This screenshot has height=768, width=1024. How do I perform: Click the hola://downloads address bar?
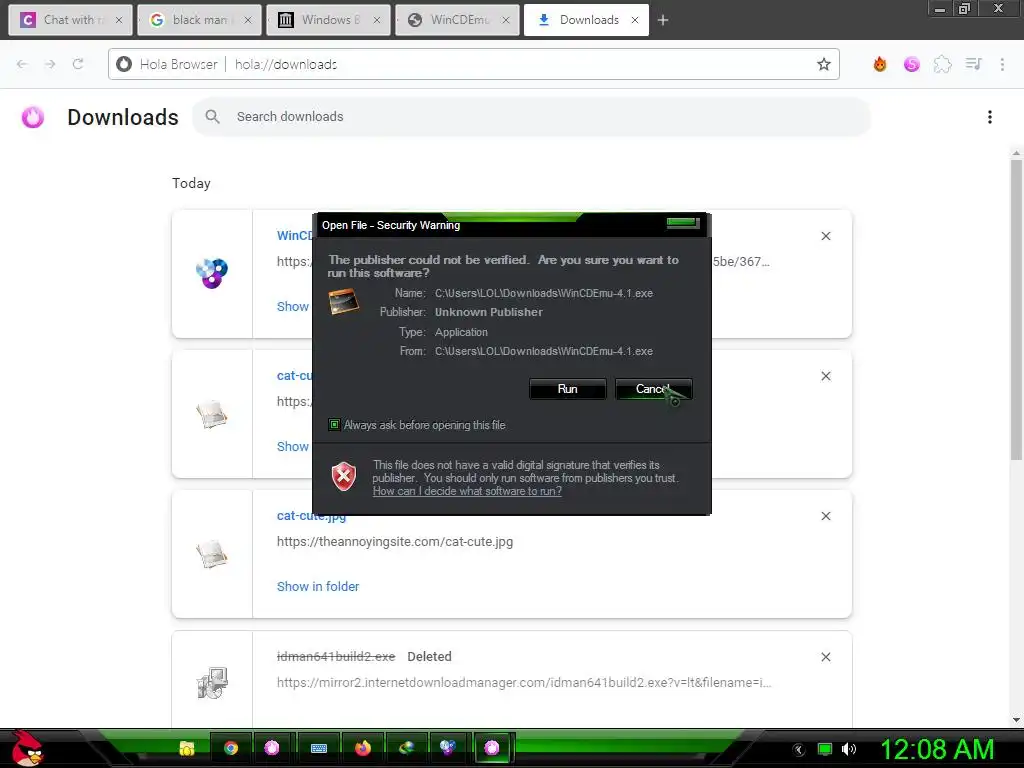pyautogui.click(x=473, y=64)
